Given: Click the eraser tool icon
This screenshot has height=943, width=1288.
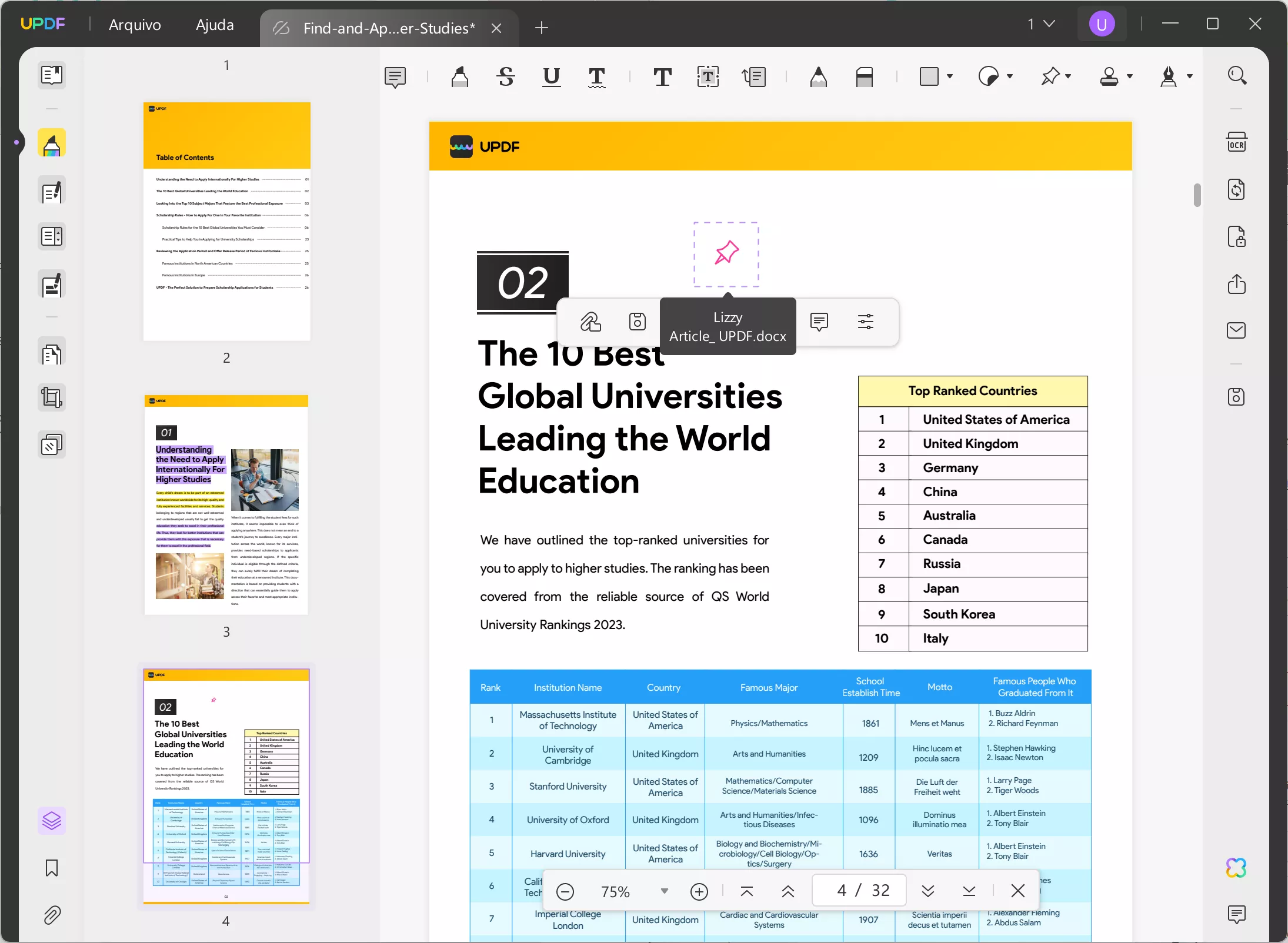Looking at the screenshot, I should (x=864, y=76).
